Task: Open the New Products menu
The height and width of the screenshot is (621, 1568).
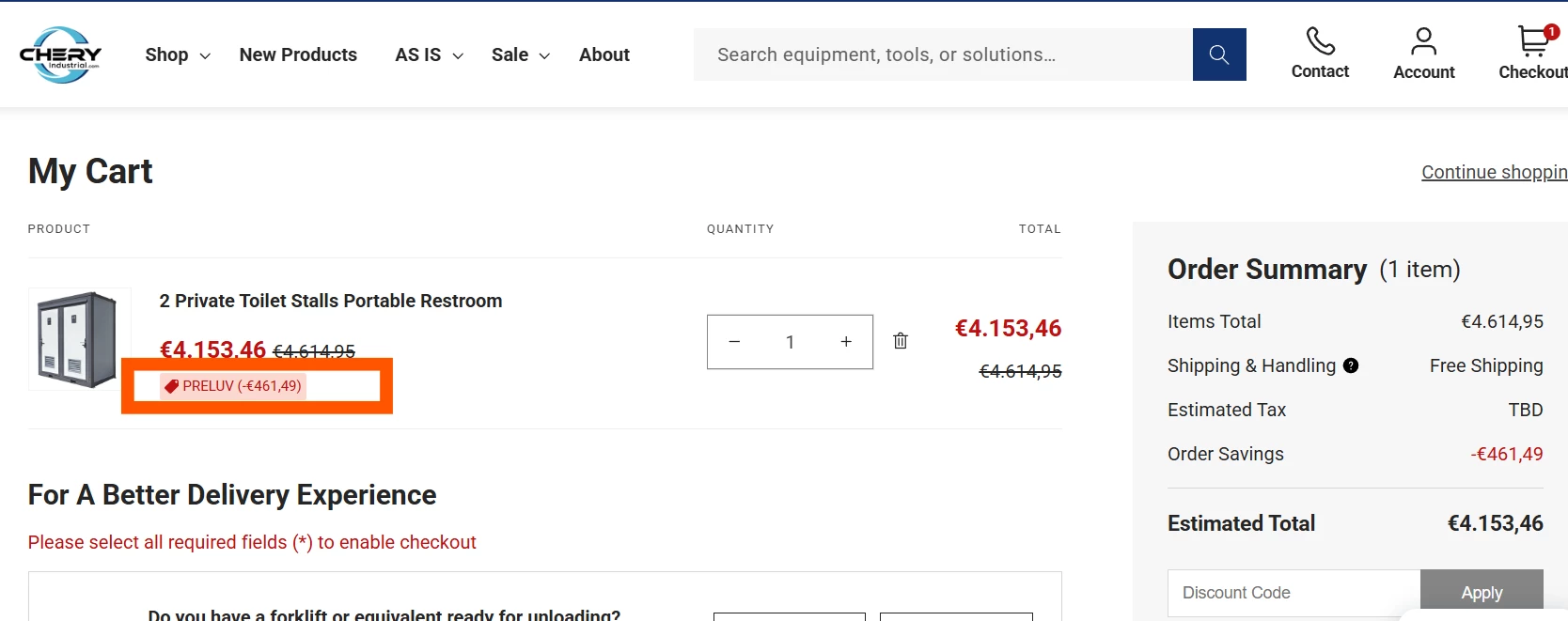Action: coord(298,55)
